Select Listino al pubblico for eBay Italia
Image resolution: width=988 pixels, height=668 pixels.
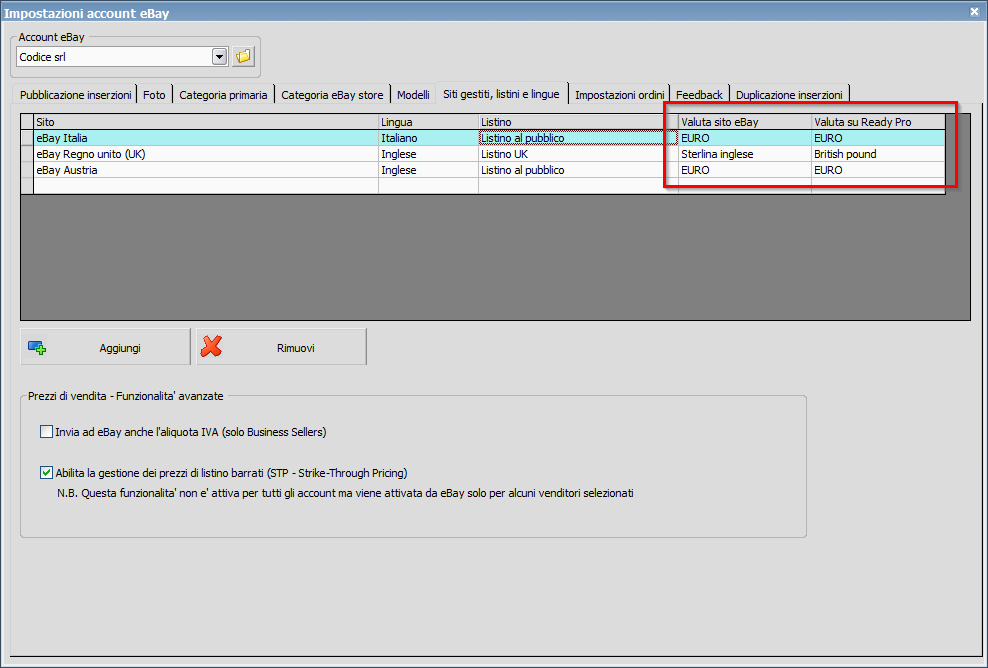click(578, 138)
